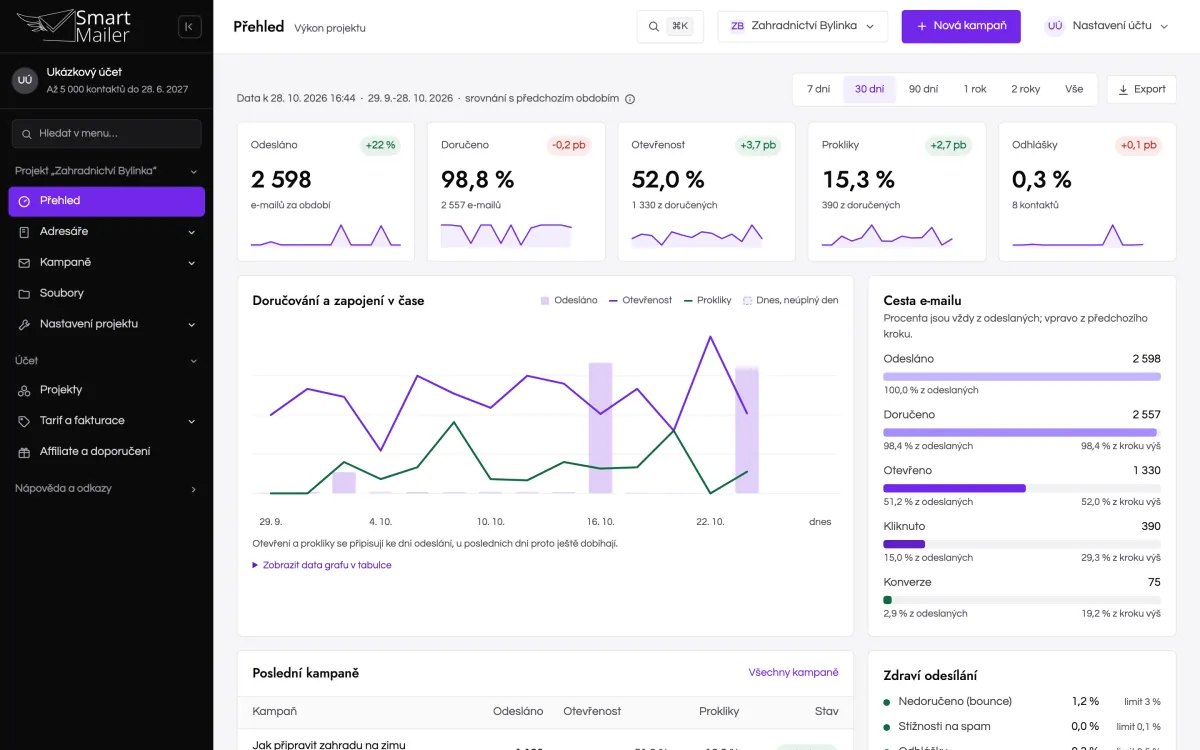Expand the Nastavení projektu submenu chevron
Viewport: 1200px width, 750px height.
(x=192, y=325)
